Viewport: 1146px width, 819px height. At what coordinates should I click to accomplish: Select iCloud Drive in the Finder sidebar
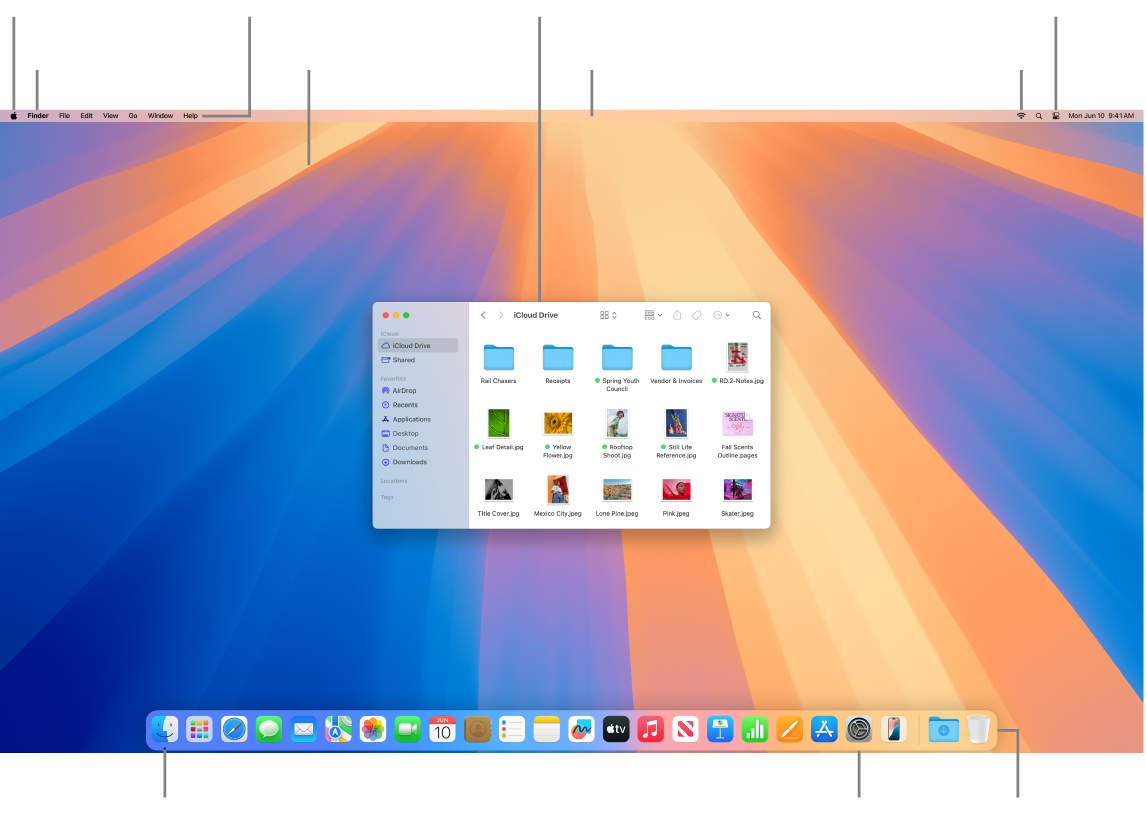click(418, 346)
